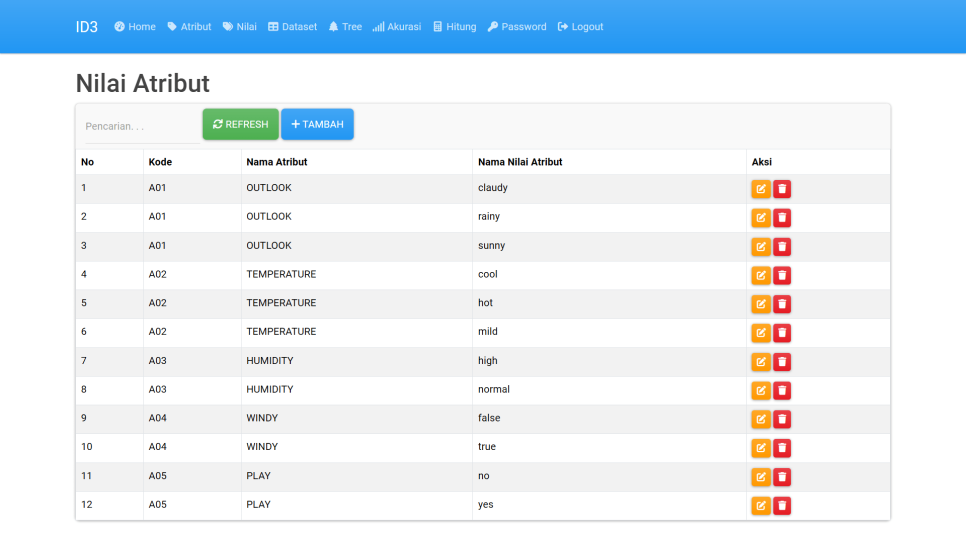Screen dimensions: 966x543
Task: Delete the rainy OUTLOOK value
Action: point(782,218)
